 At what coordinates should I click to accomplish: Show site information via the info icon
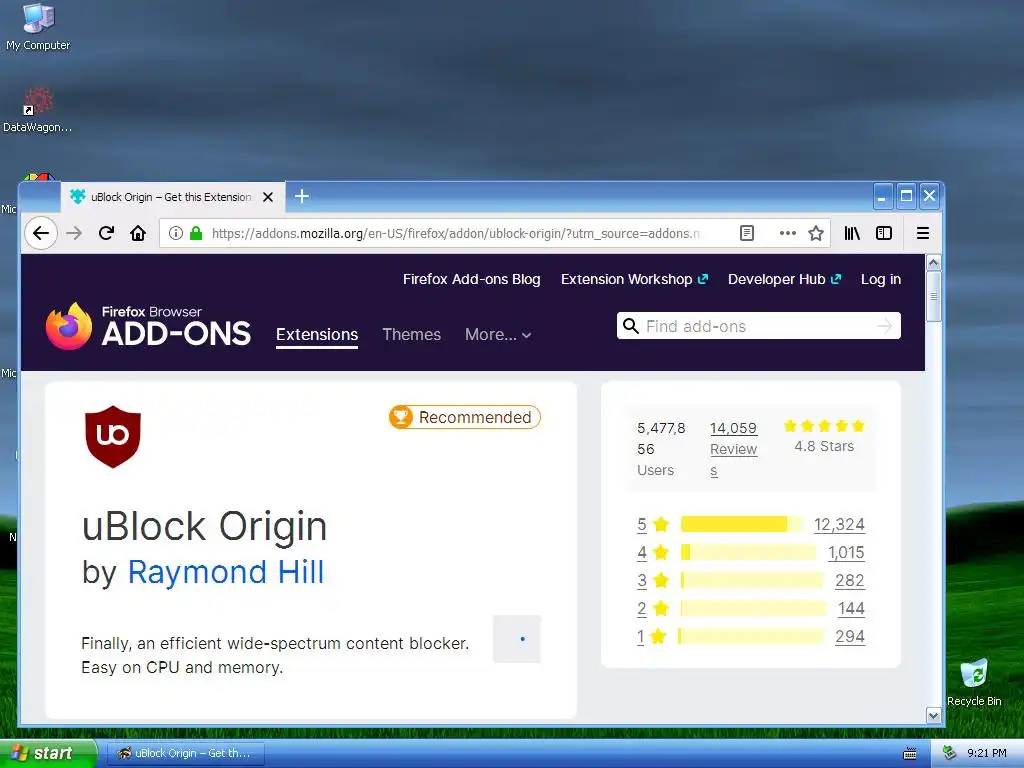(x=176, y=233)
